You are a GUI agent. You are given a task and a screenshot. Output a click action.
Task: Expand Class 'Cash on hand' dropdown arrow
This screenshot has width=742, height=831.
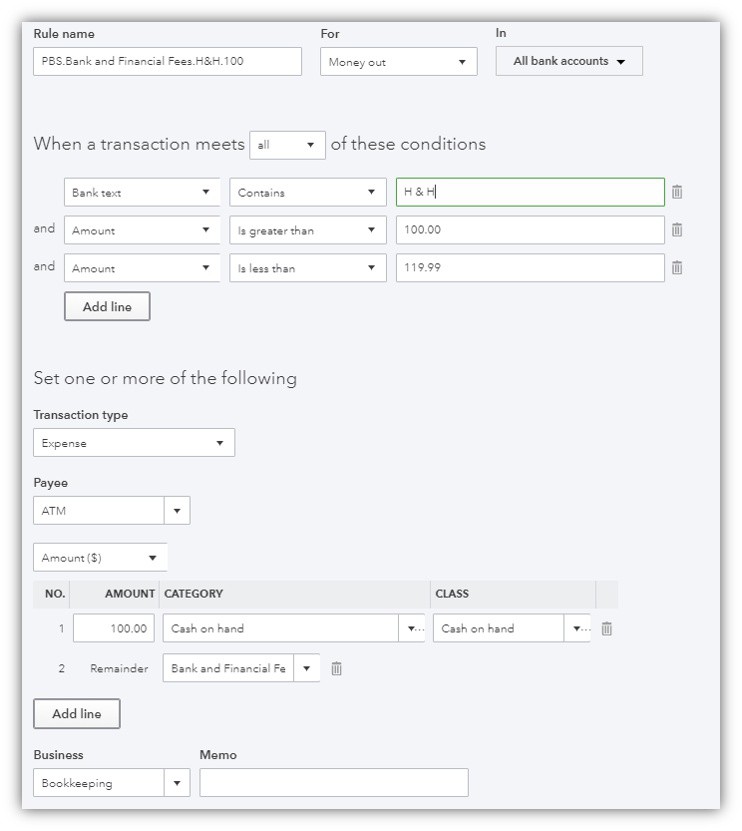tap(577, 628)
